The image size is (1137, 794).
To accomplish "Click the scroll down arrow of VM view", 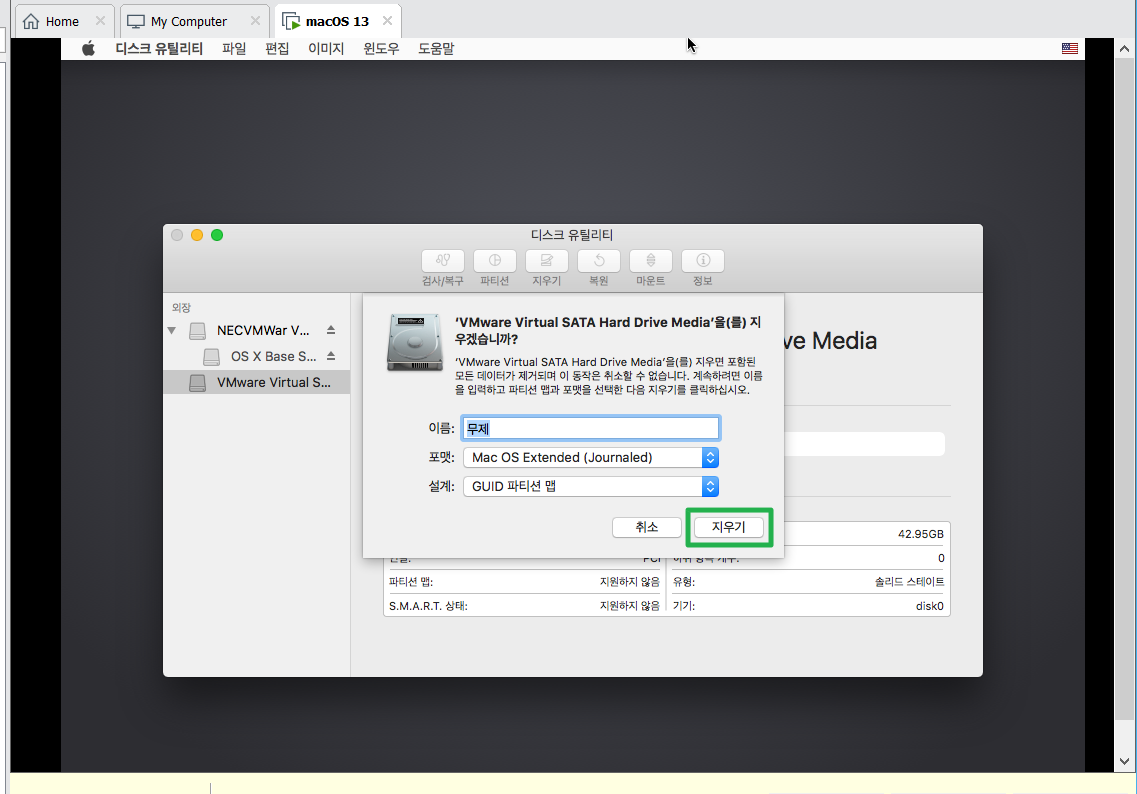I will (1124, 761).
